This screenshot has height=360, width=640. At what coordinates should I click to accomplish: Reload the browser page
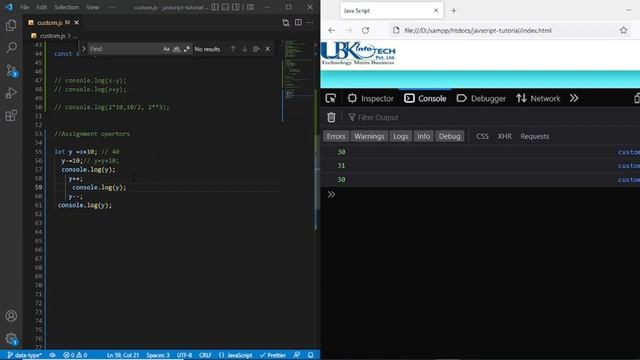pos(365,30)
